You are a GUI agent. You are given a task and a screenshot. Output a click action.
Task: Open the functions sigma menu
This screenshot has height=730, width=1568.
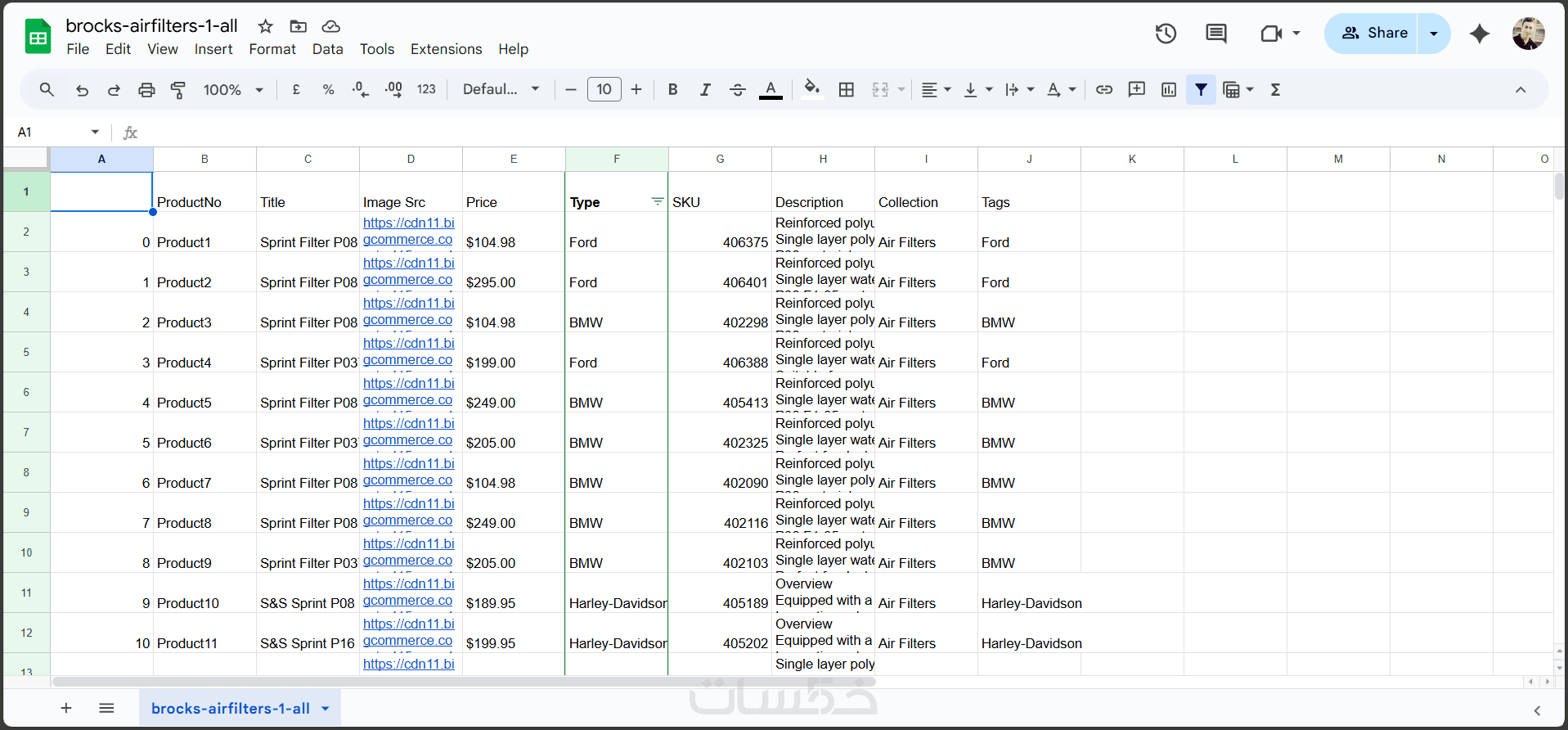(x=1275, y=89)
